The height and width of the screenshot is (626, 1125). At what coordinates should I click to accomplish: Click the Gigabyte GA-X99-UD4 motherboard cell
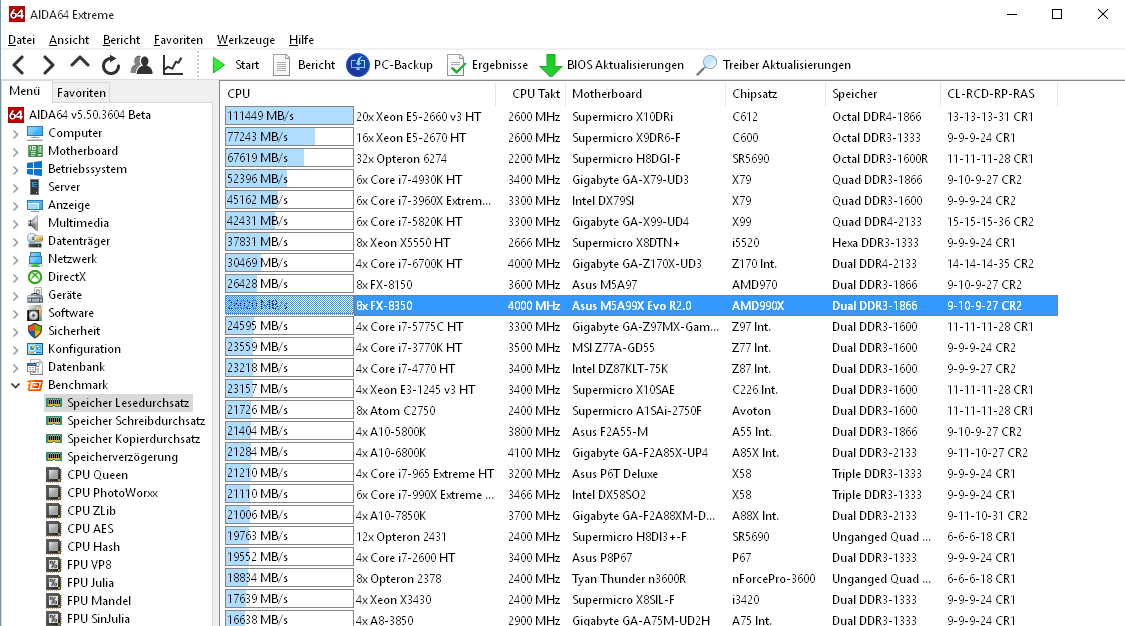[x=630, y=222]
